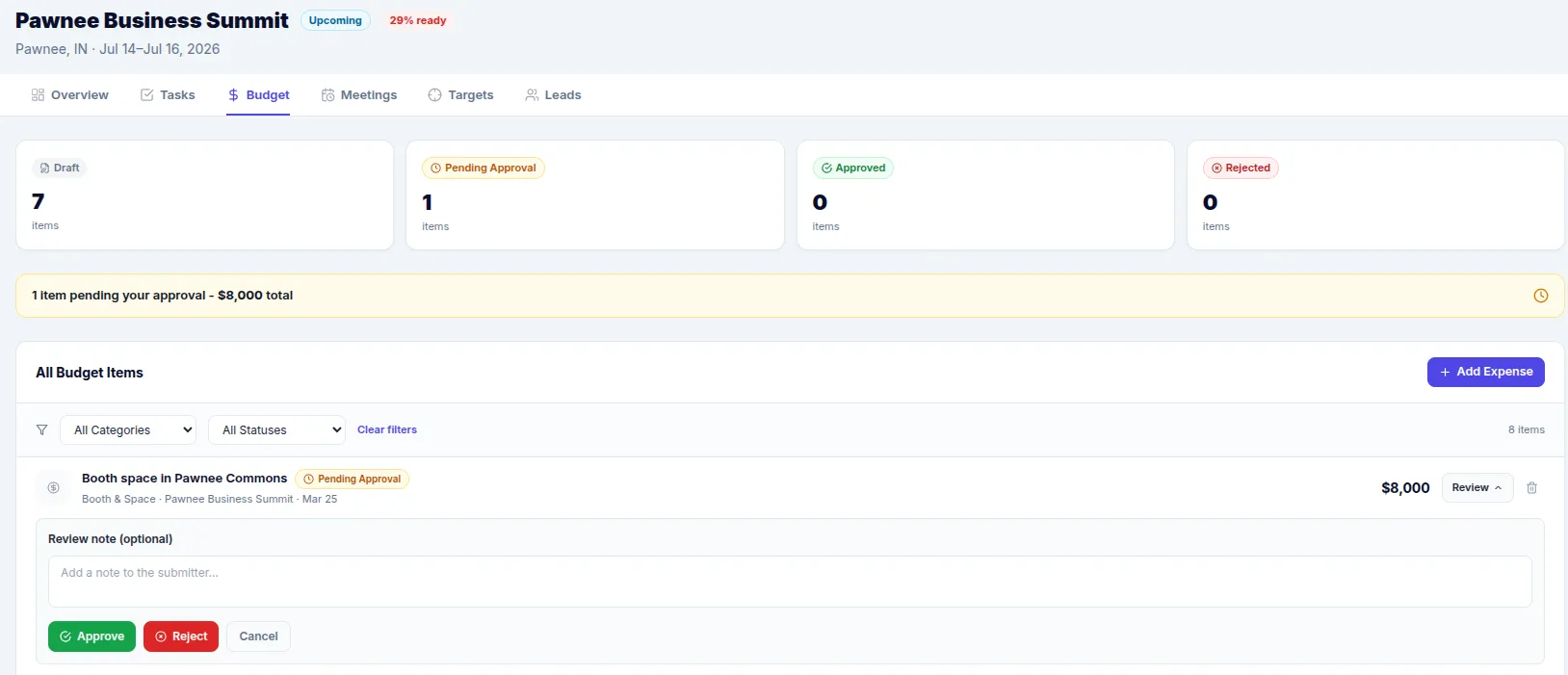
Task: Click the Approved status badge
Action: point(853,169)
